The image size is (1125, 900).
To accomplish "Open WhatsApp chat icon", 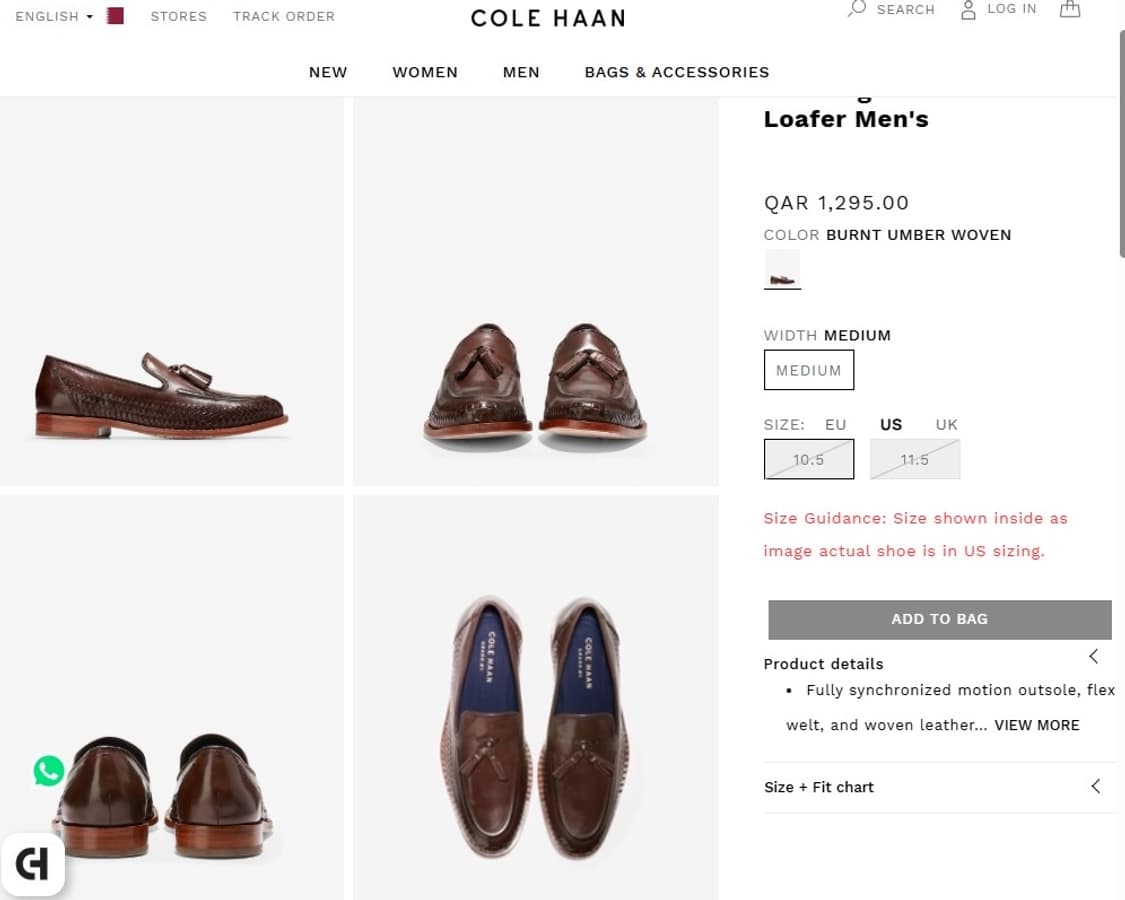I will tap(49, 771).
